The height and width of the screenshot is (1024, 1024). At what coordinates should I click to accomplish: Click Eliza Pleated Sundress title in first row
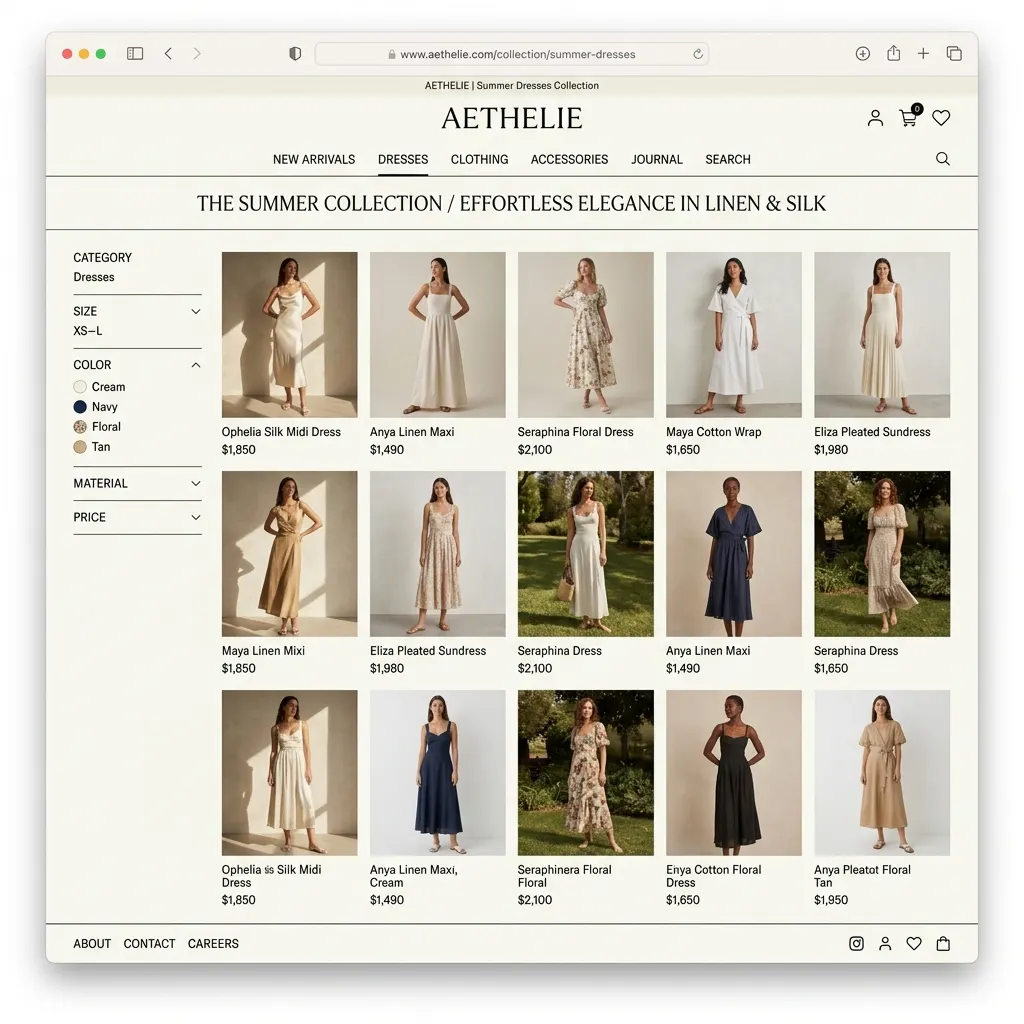872,432
